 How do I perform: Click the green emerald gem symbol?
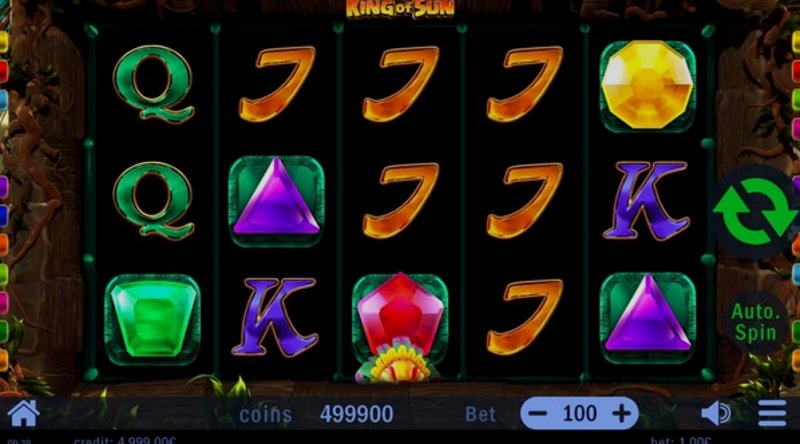pos(153,319)
